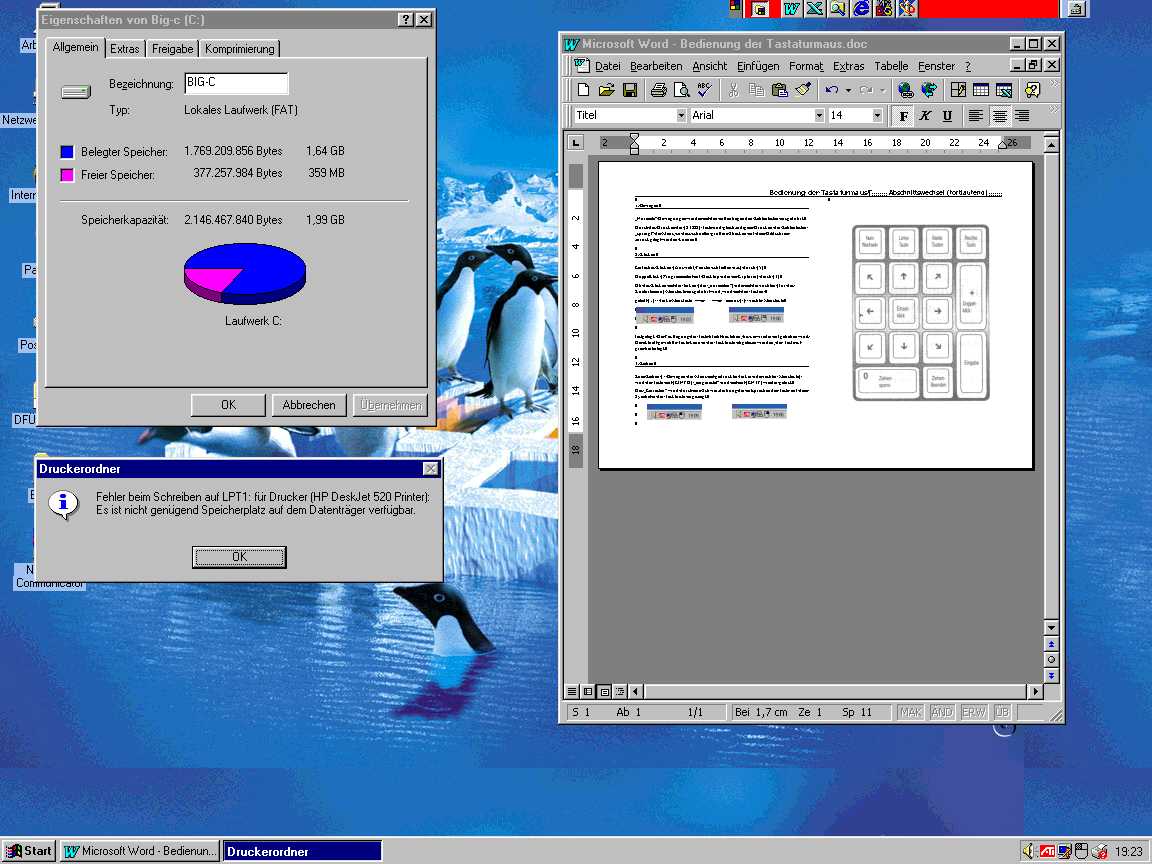This screenshot has width=1152, height=864.
Task: Center the text alignment
Action: (999, 115)
